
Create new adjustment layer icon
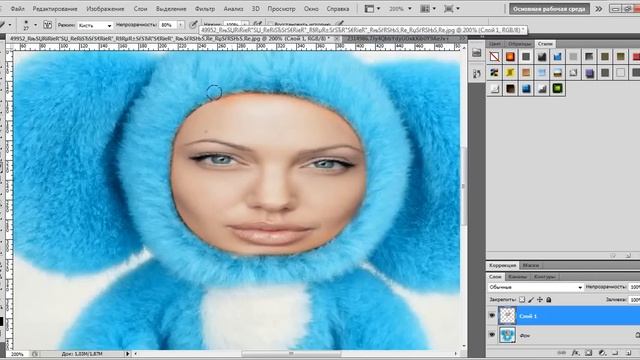coord(602,353)
